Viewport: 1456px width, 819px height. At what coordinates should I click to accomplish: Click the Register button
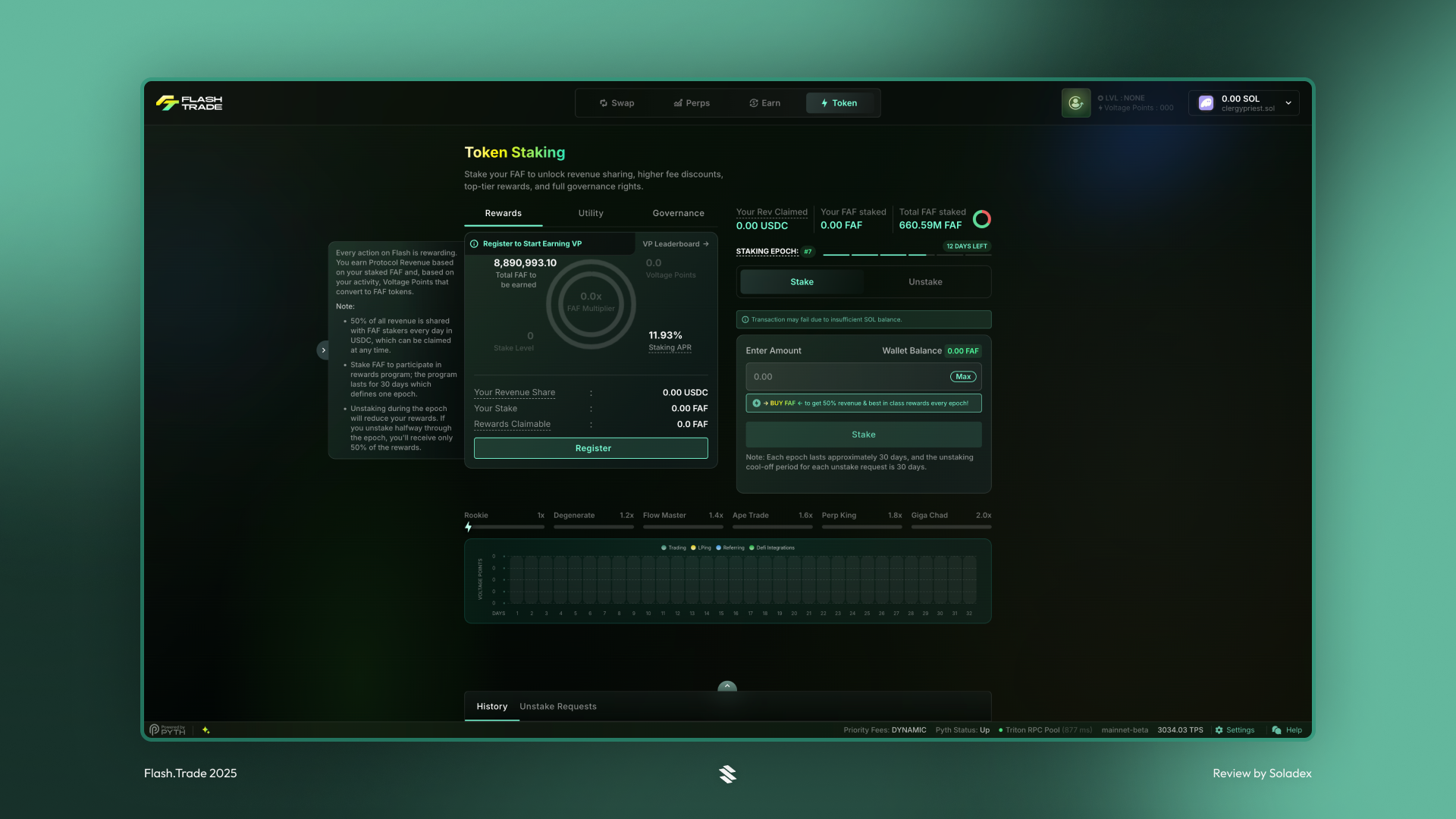[x=591, y=447]
